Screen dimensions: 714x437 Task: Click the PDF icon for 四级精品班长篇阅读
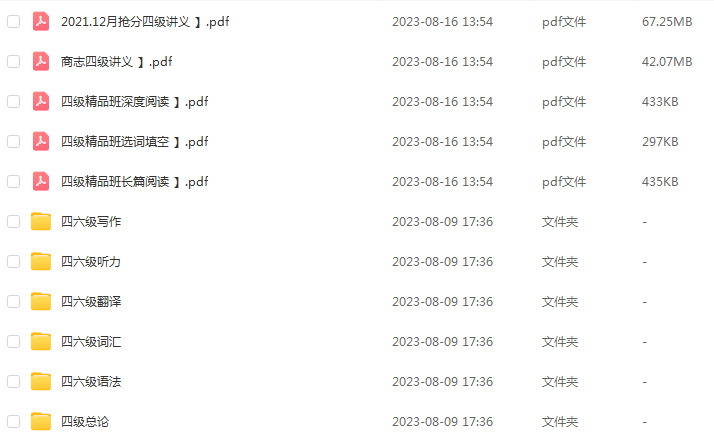coord(41,182)
